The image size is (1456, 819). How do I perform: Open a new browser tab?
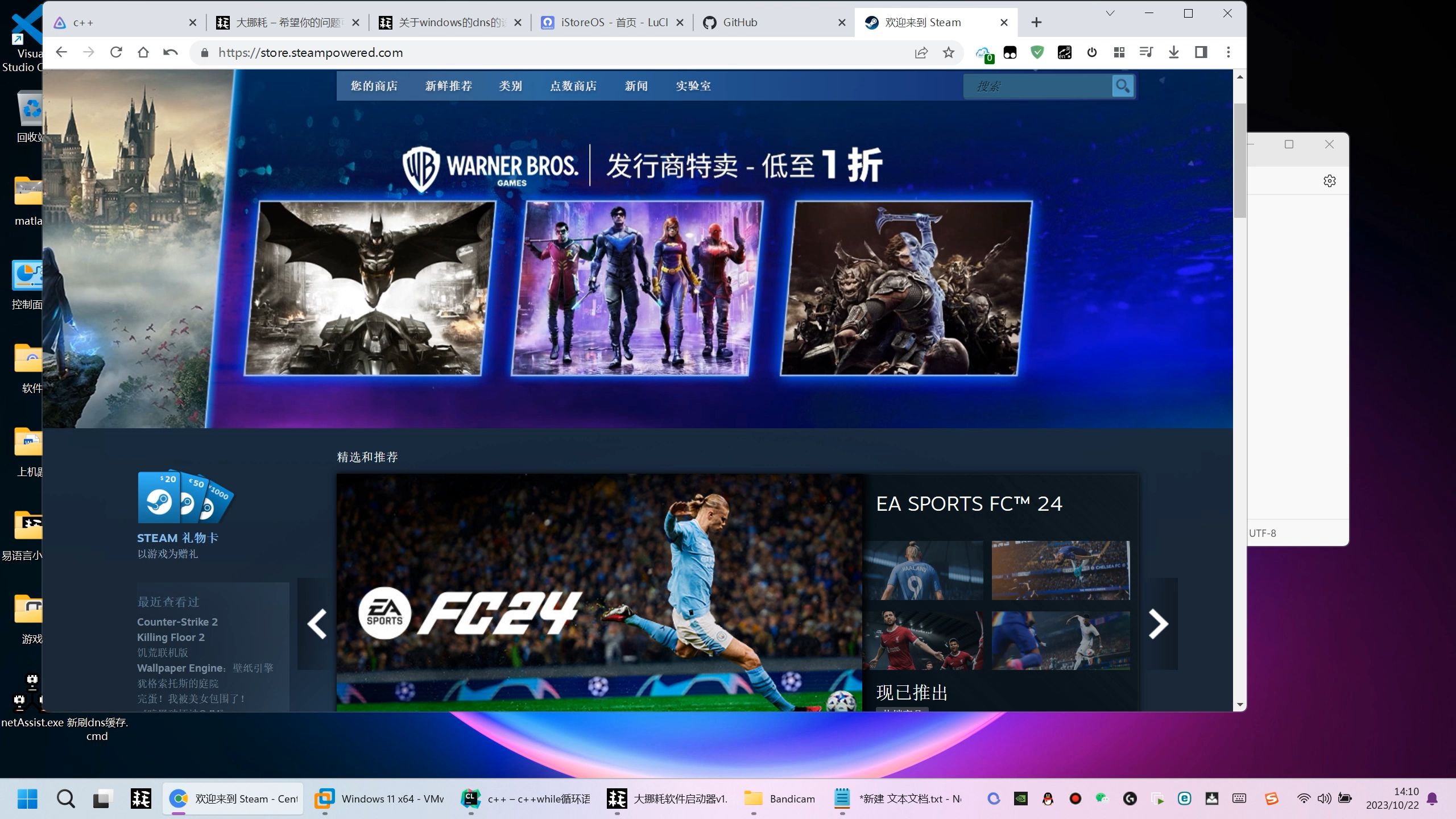[1036, 22]
